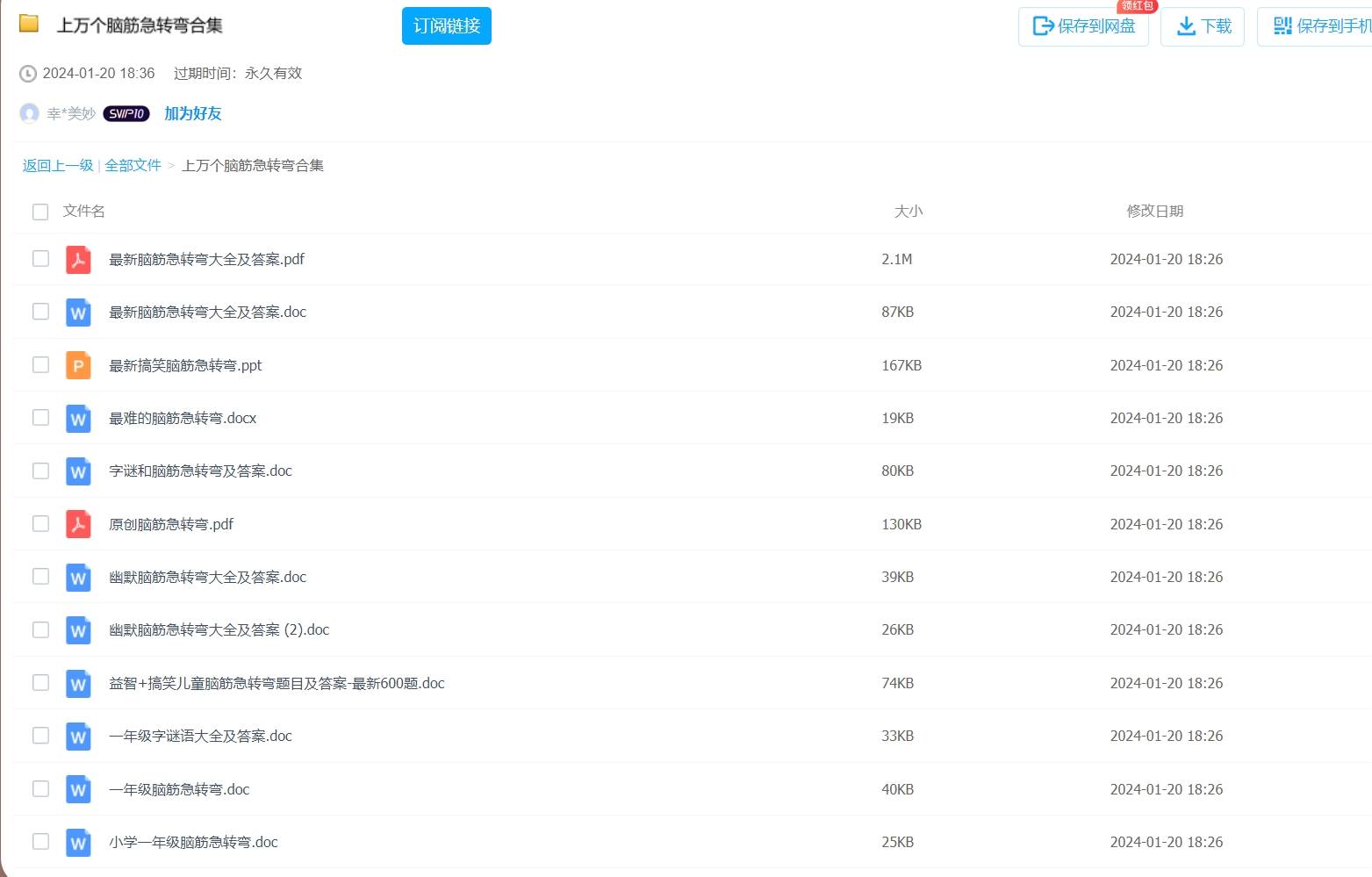Open file 小学一年级脑筋急转弯.doc
The height and width of the screenshot is (877, 1372).
[x=193, y=842]
